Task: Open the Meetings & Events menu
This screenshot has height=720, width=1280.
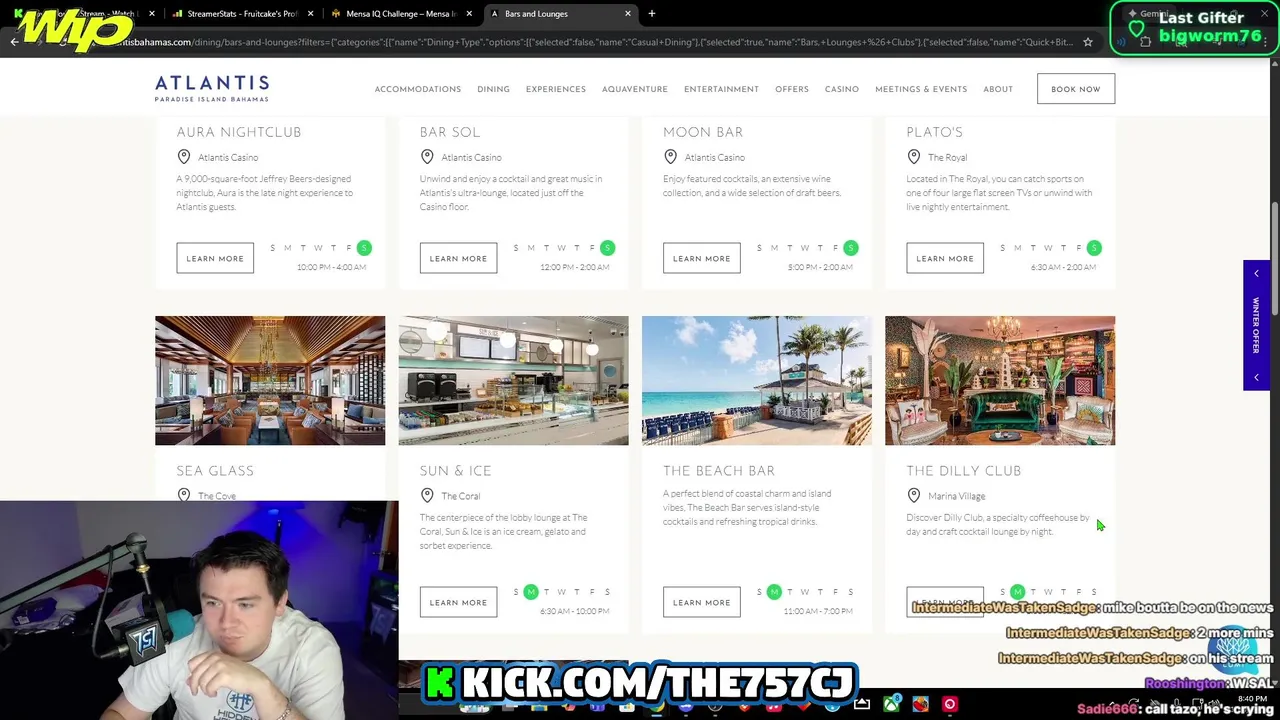Action: point(921,89)
